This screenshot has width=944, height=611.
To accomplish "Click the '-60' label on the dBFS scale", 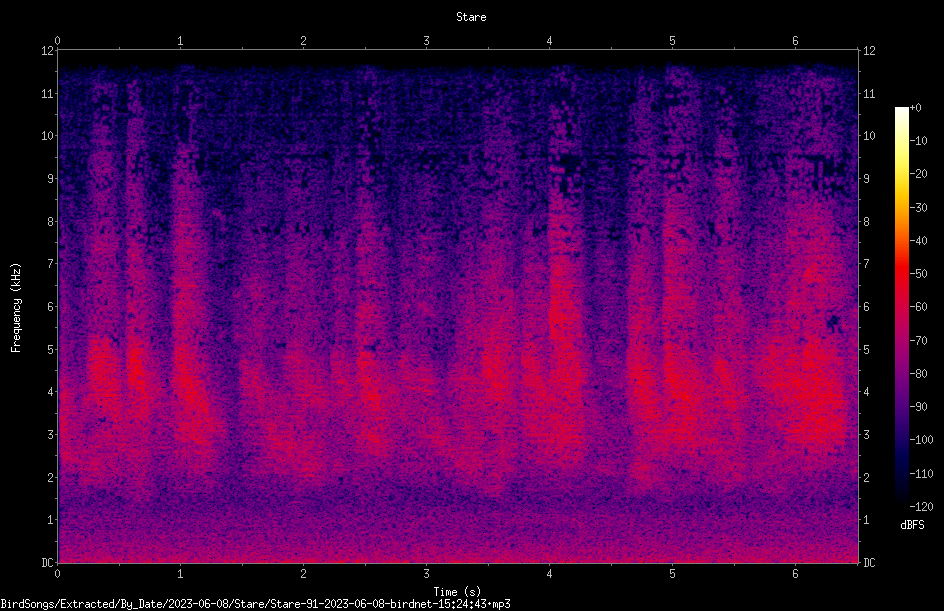I will click(x=919, y=307).
